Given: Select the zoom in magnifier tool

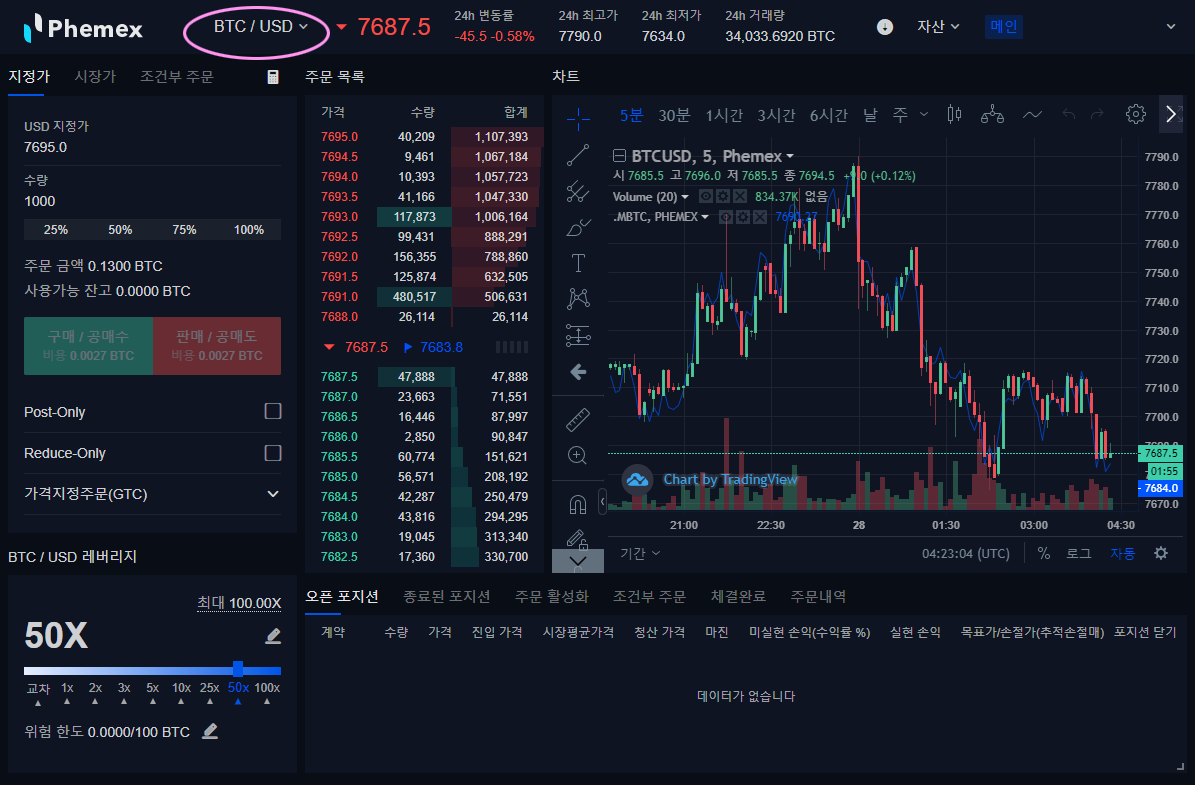Looking at the screenshot, I should pos(578,456).
